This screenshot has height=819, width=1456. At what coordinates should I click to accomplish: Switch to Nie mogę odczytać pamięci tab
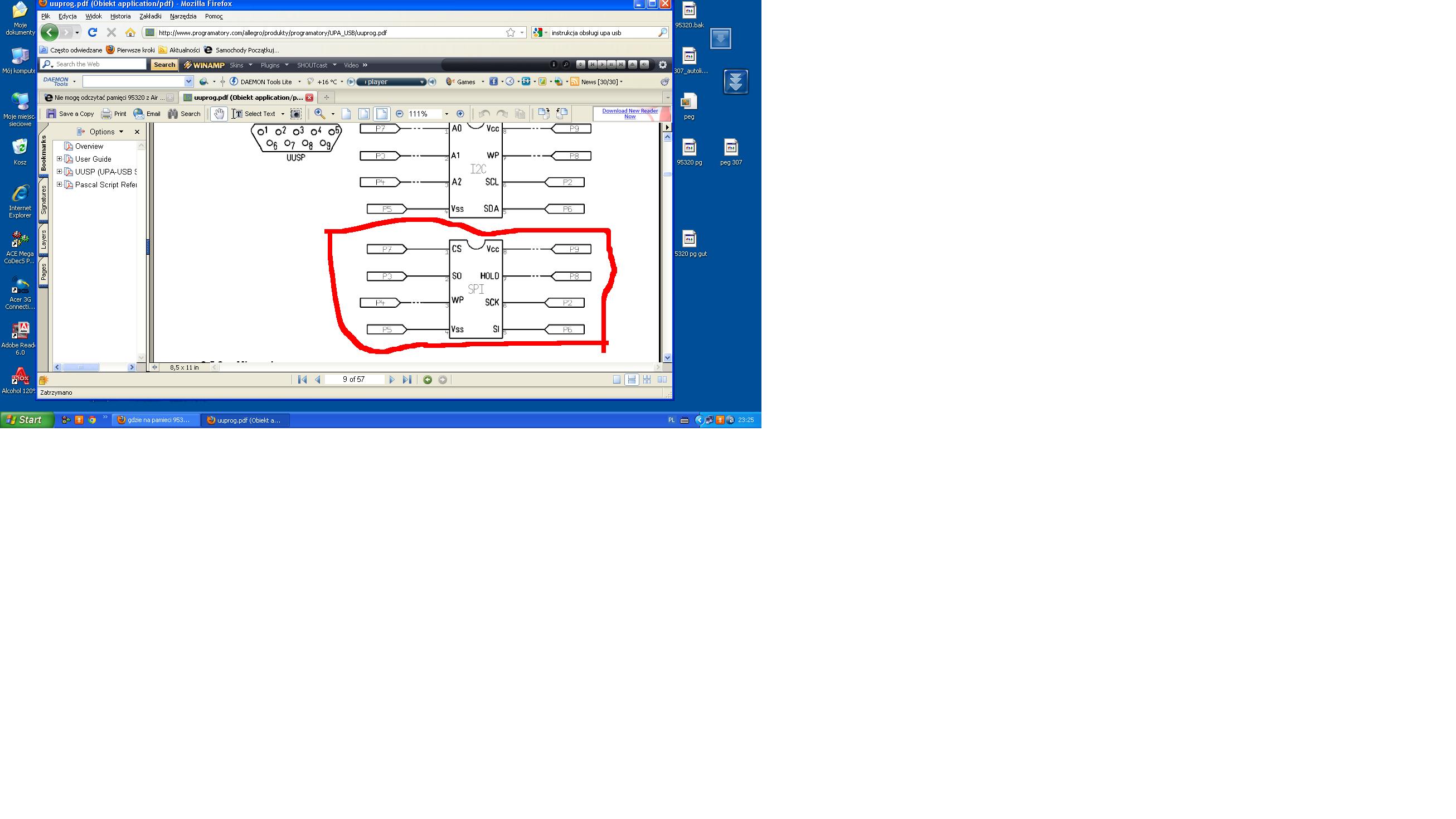(108, 98)
